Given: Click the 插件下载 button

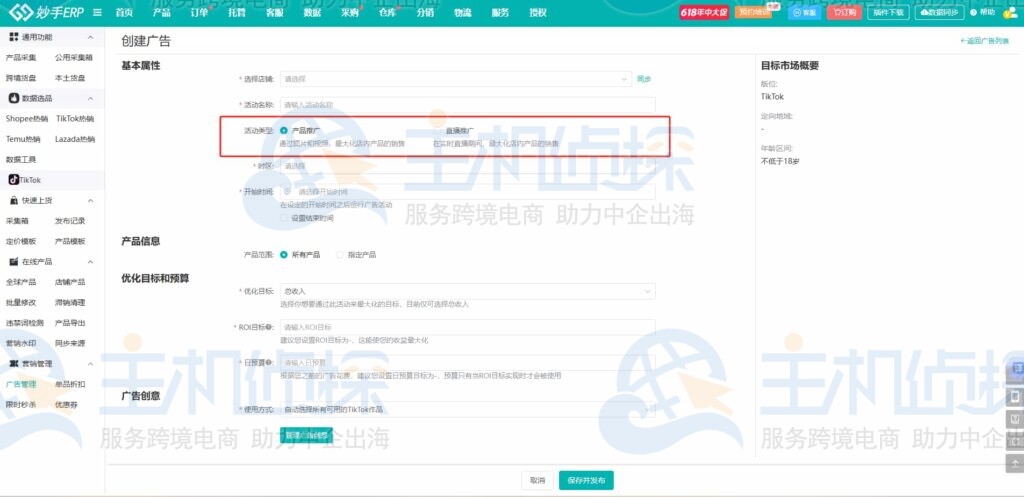Looking at the screenshot, I should (888, 12).
